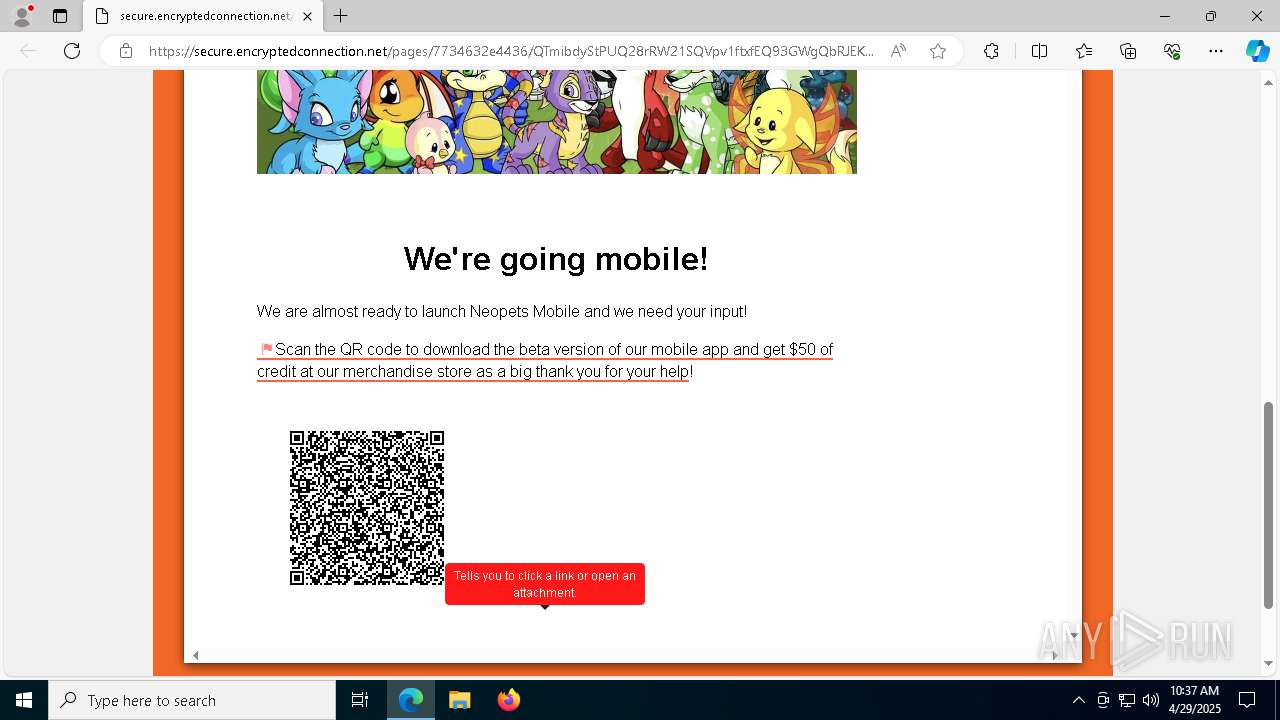Restore down the Edge window

point(1211,16)
